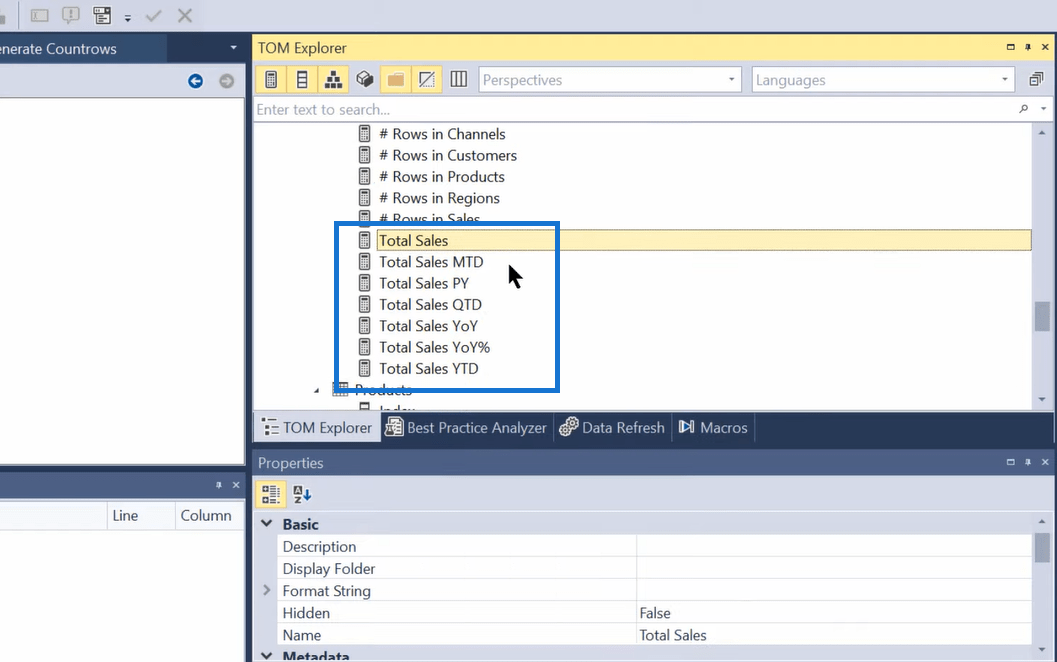
Task: Select the 'Total Sales PY' measure
Action: (x=423, y=283)
